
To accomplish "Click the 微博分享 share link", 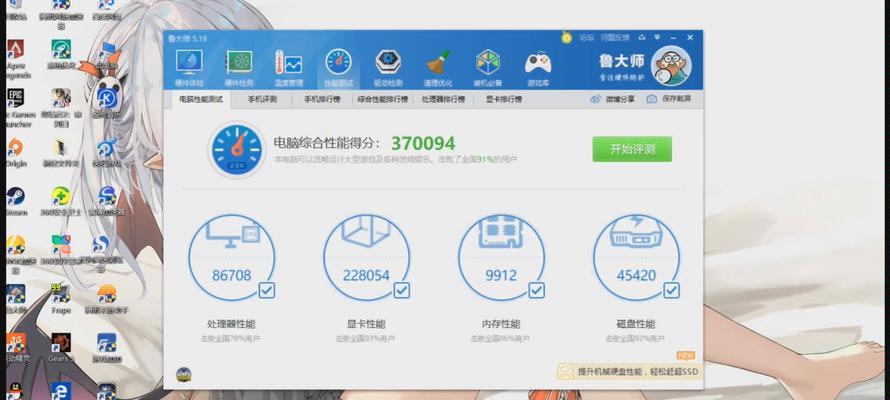I will (620, 99).
